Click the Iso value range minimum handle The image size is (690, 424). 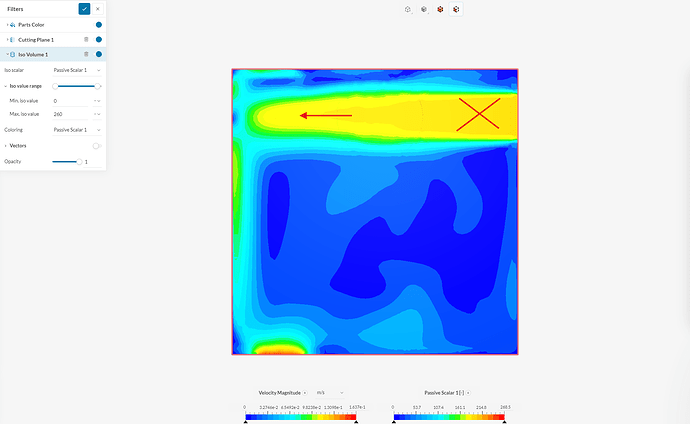coord(55,86)
